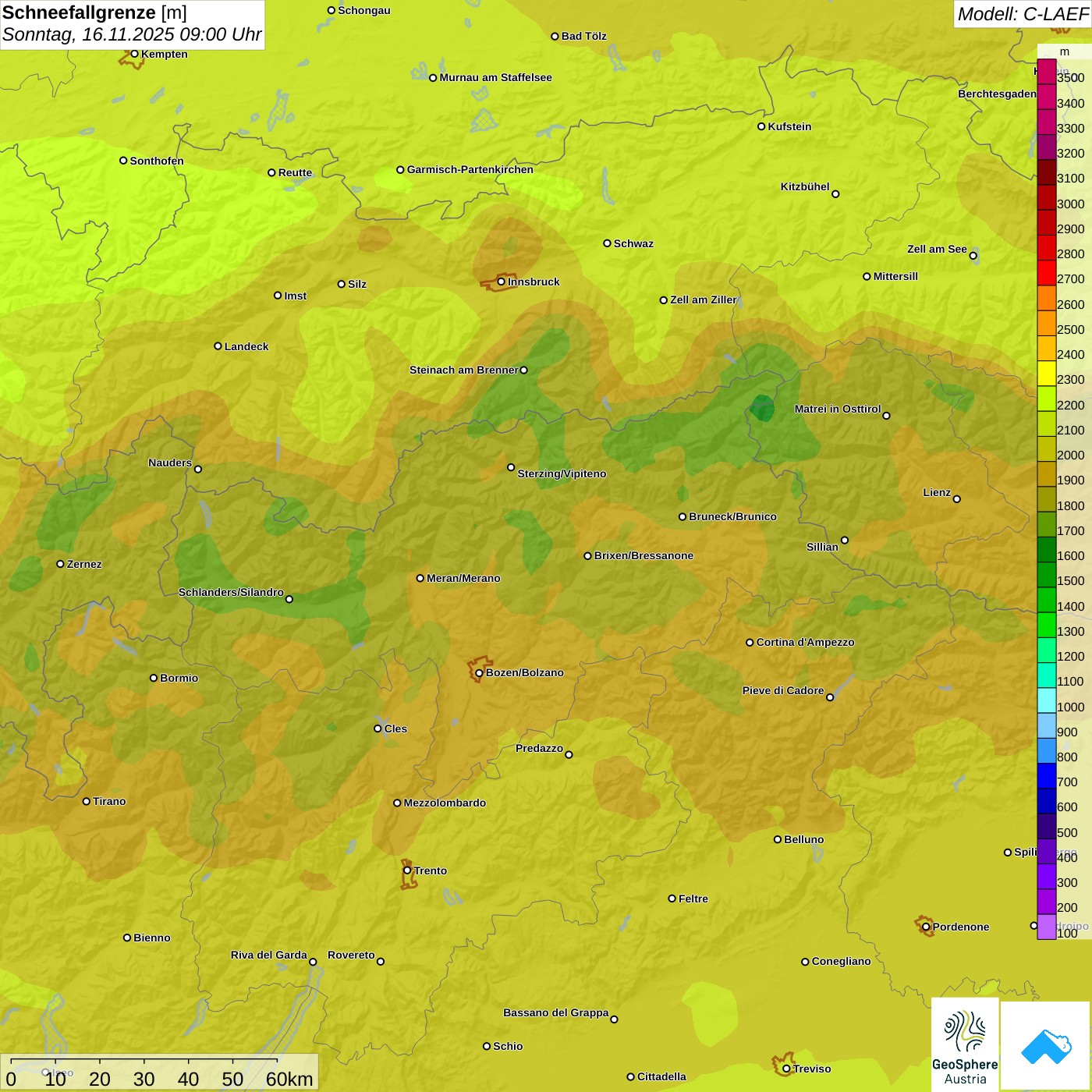Image resolution: width=1092 pixels, height=1092 pixels.
Task: Click the Belluno location marker
Action: pyautogui.click(x=777, y=839)
